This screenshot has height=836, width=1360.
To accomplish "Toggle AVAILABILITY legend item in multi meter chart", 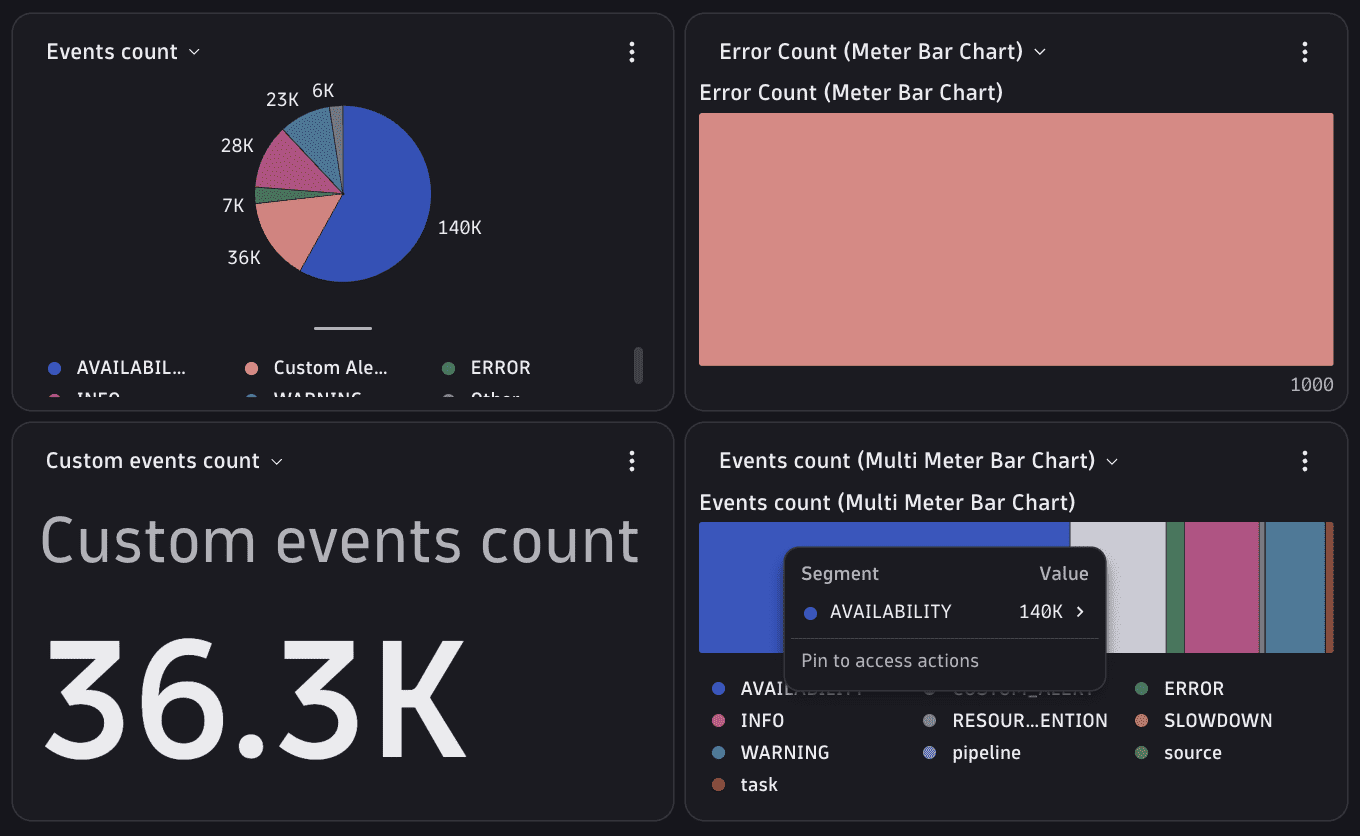I will 786,689.
